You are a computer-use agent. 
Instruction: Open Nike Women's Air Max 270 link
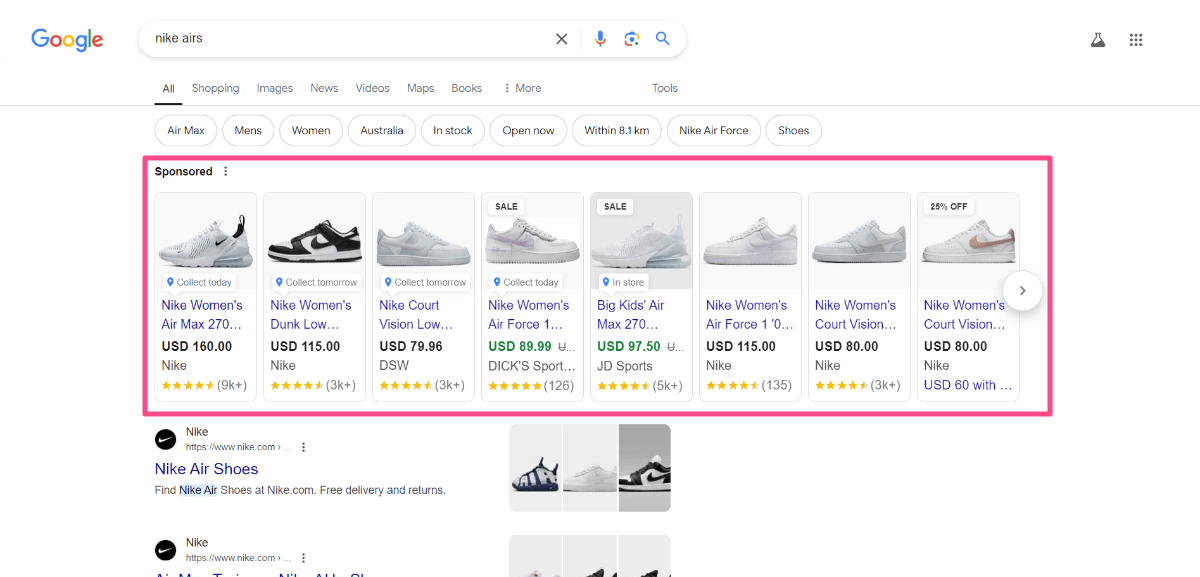(202, 315)
